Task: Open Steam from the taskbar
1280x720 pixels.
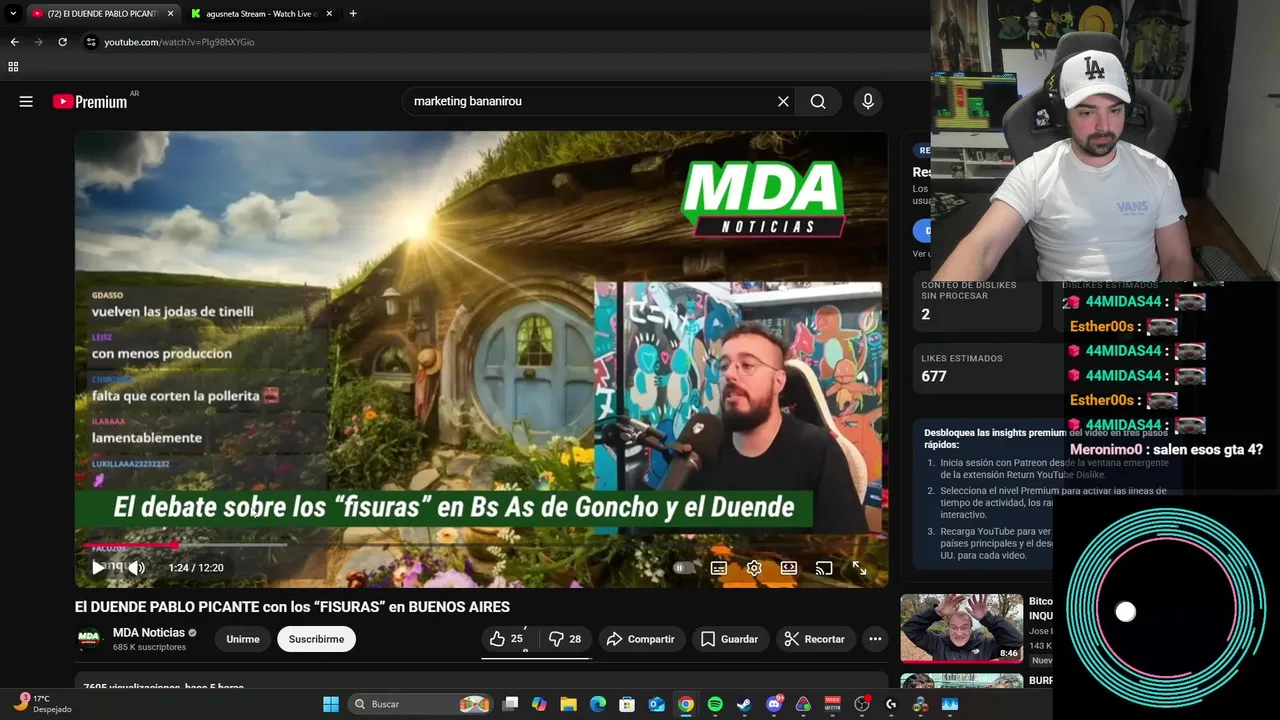Action: click(744, 704)
